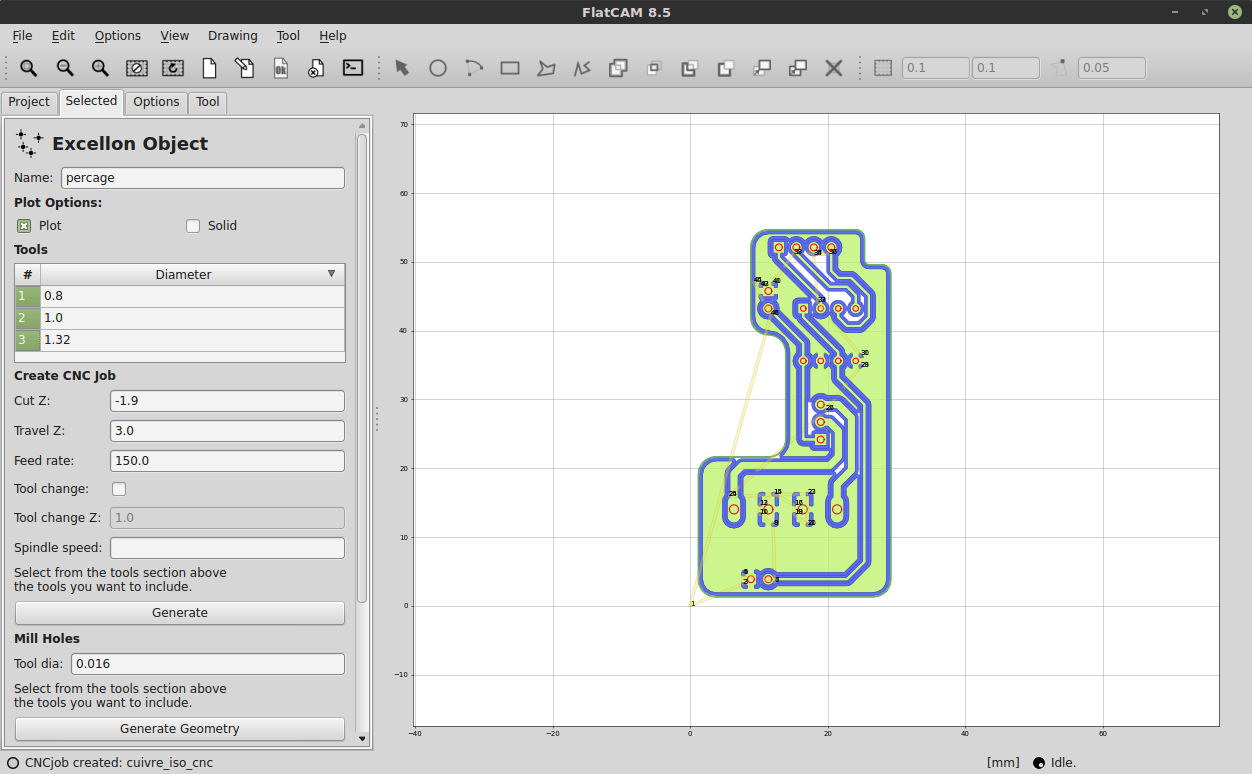The width and height of the screenshot is (1252, 774).
Task: Click the Replot toolbar icon
Action: pos(173,68)
